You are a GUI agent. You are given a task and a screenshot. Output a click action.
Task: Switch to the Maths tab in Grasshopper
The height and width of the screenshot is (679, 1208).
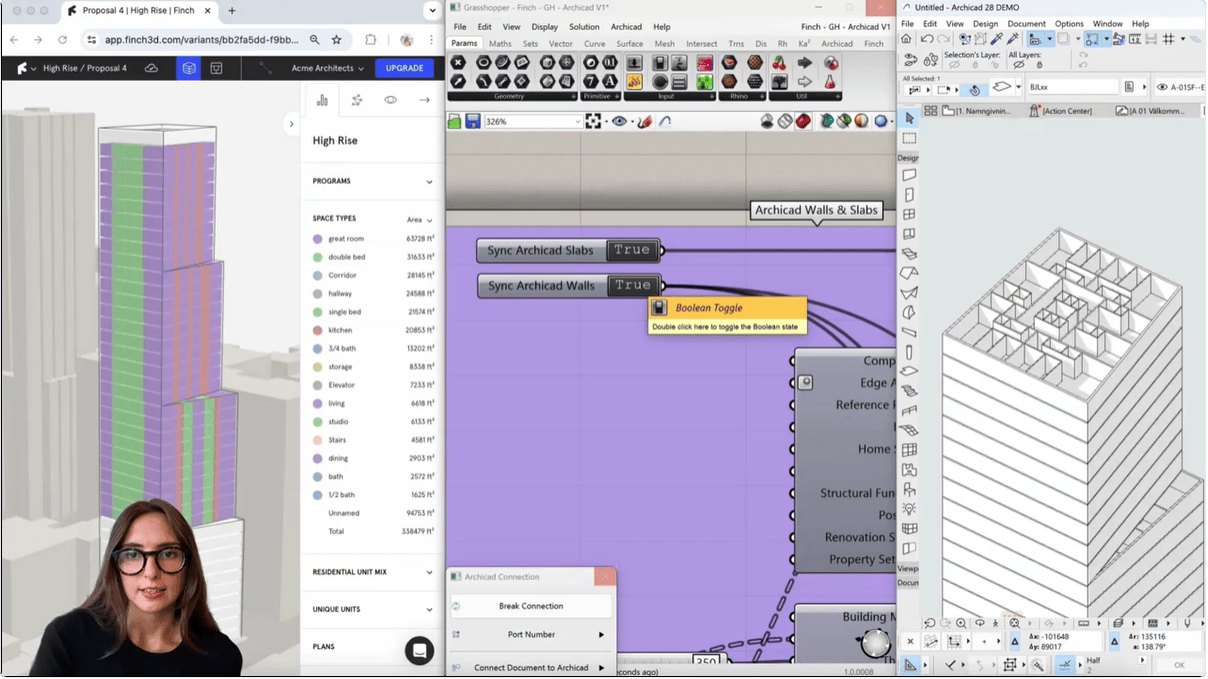[x=500, y=44]
